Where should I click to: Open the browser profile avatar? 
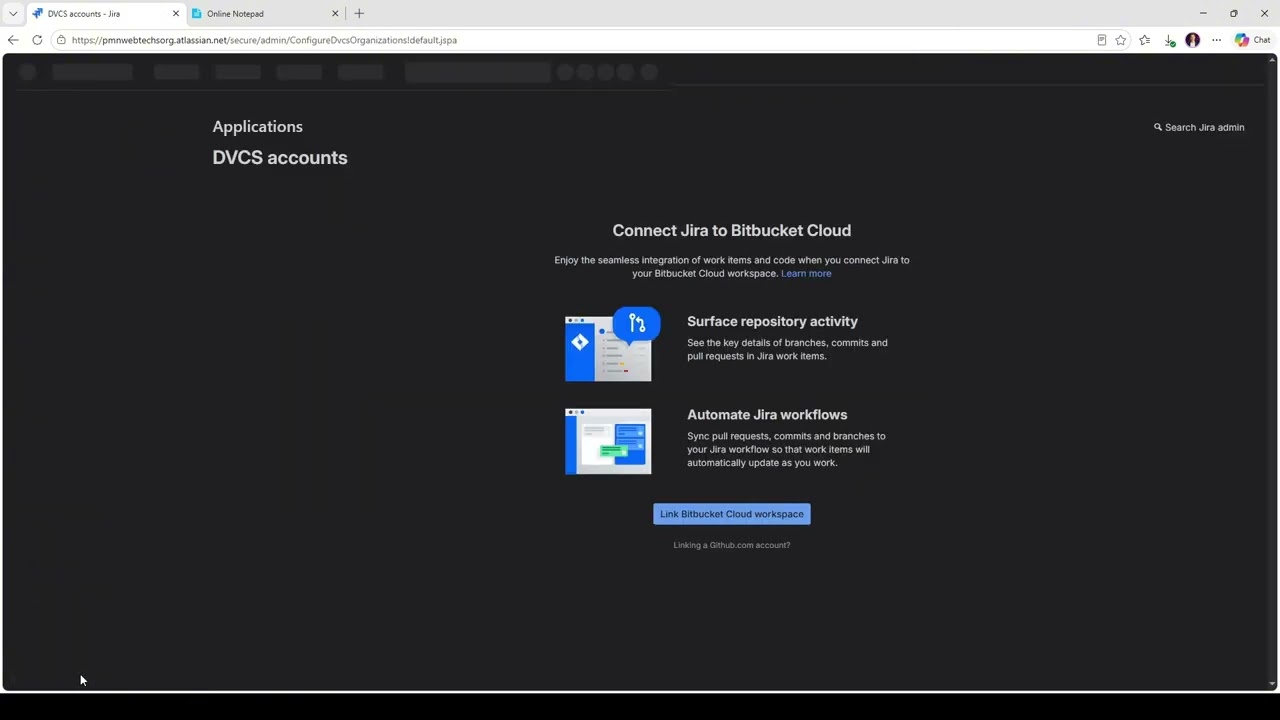(1192, 40)
